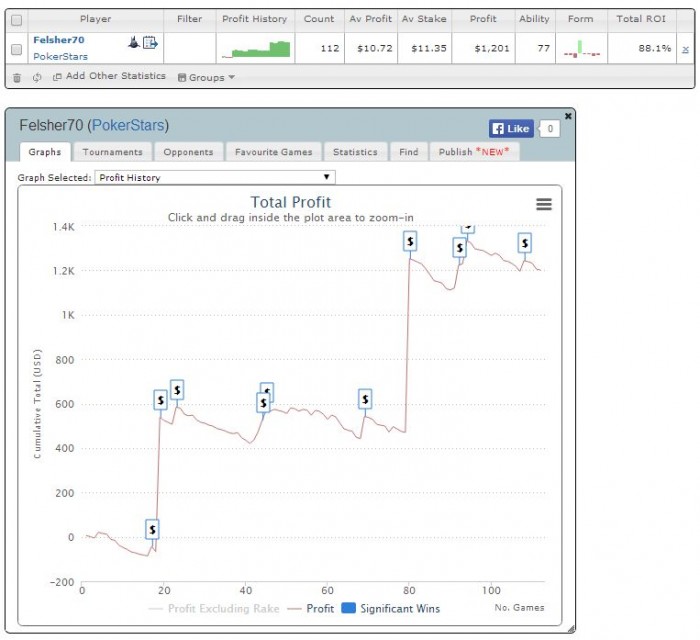This screenshot has width=700, height=640.
Task: Toggle the Significant Wins legend item
Action: point(391,608)
